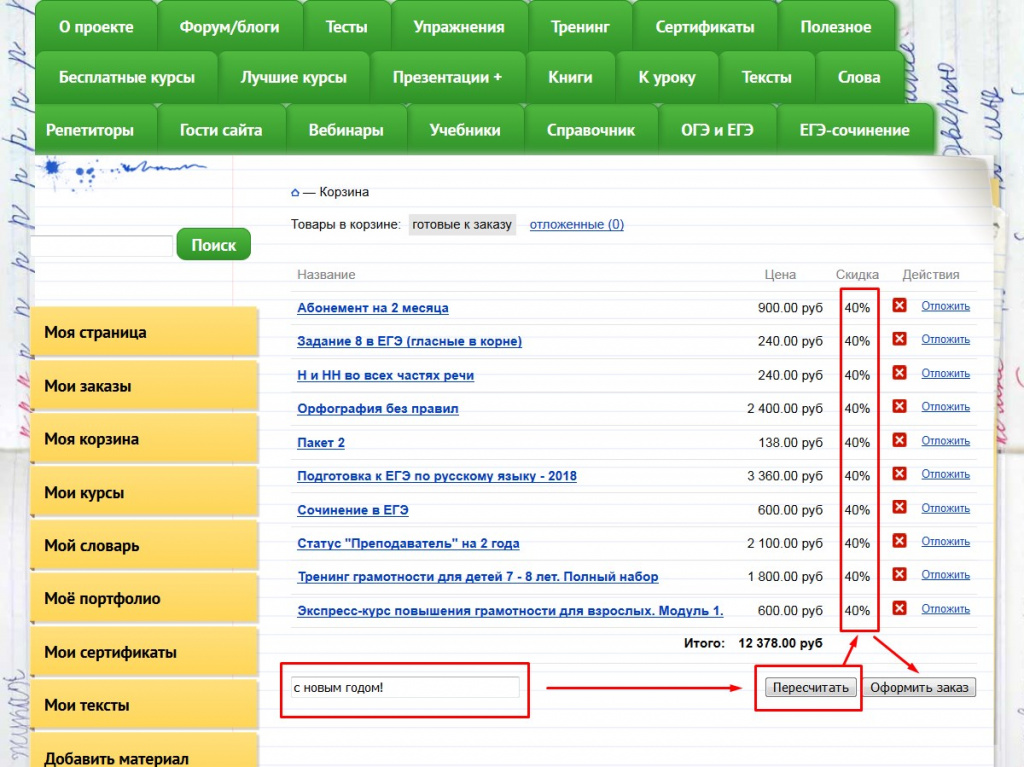Screen dimensions: 1024x767
Task: Remove 'Н и НН во всех частях речи' item
Action: click(x=899, y=373)
